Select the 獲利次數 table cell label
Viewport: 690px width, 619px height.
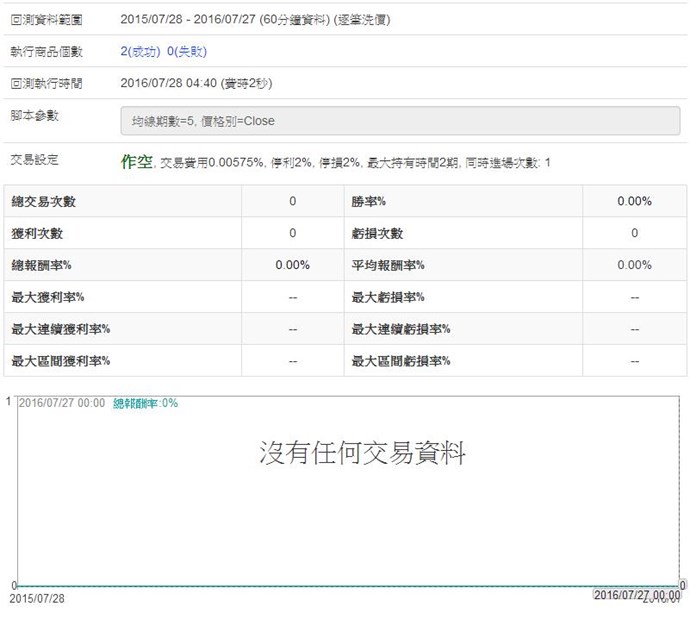pos(37,234)
